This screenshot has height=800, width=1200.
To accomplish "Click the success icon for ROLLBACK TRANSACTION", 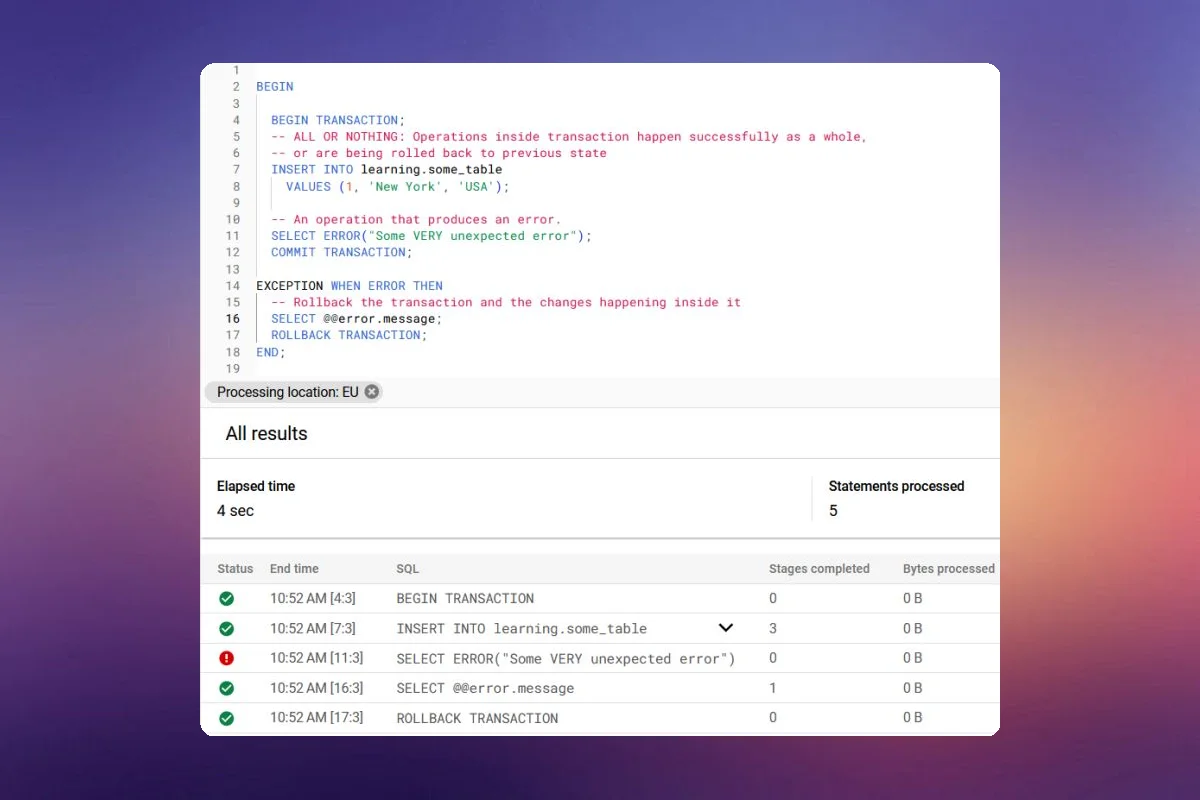I will [226, 718].
